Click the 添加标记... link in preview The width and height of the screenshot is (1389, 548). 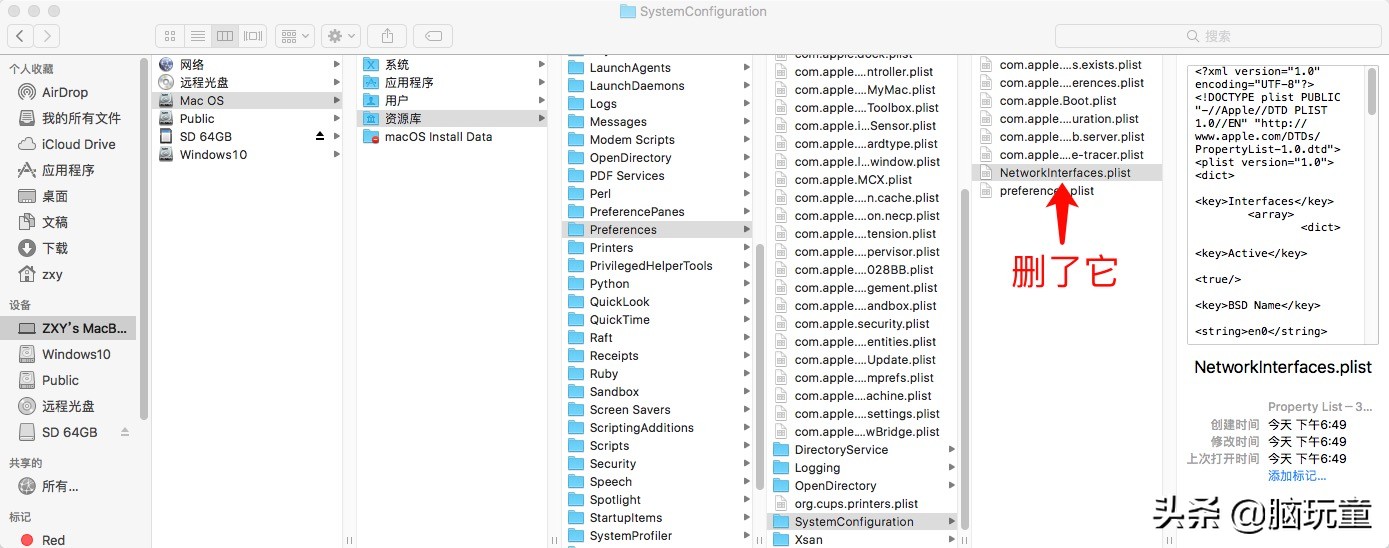1297,476
